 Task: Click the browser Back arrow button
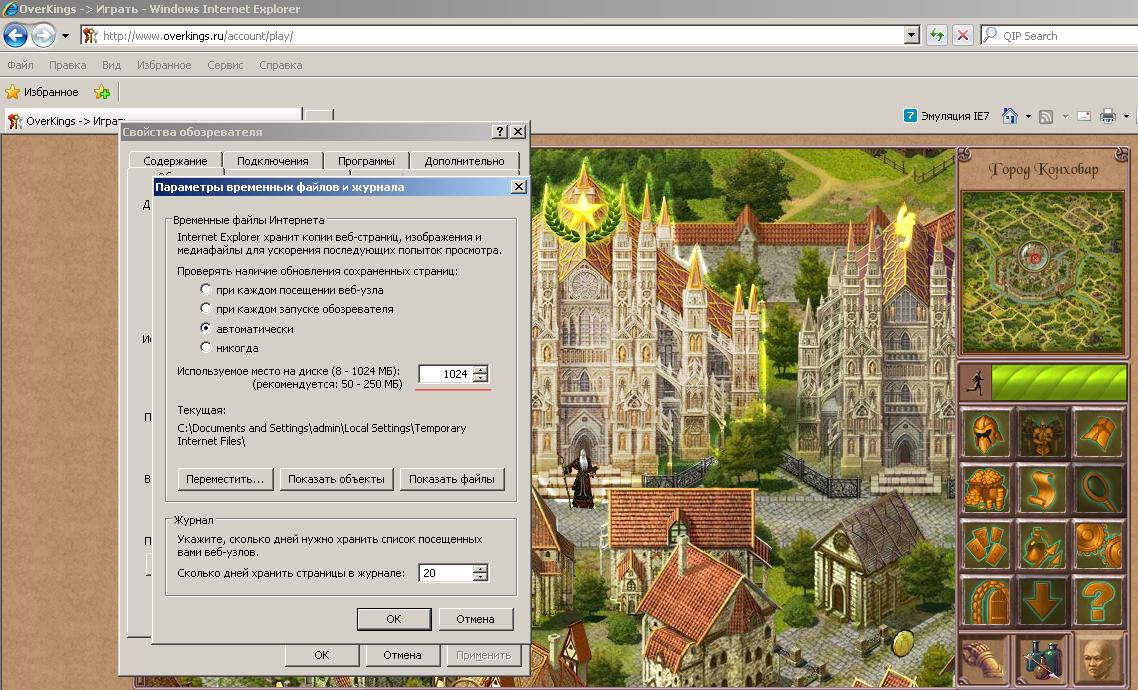pos(15,35)
